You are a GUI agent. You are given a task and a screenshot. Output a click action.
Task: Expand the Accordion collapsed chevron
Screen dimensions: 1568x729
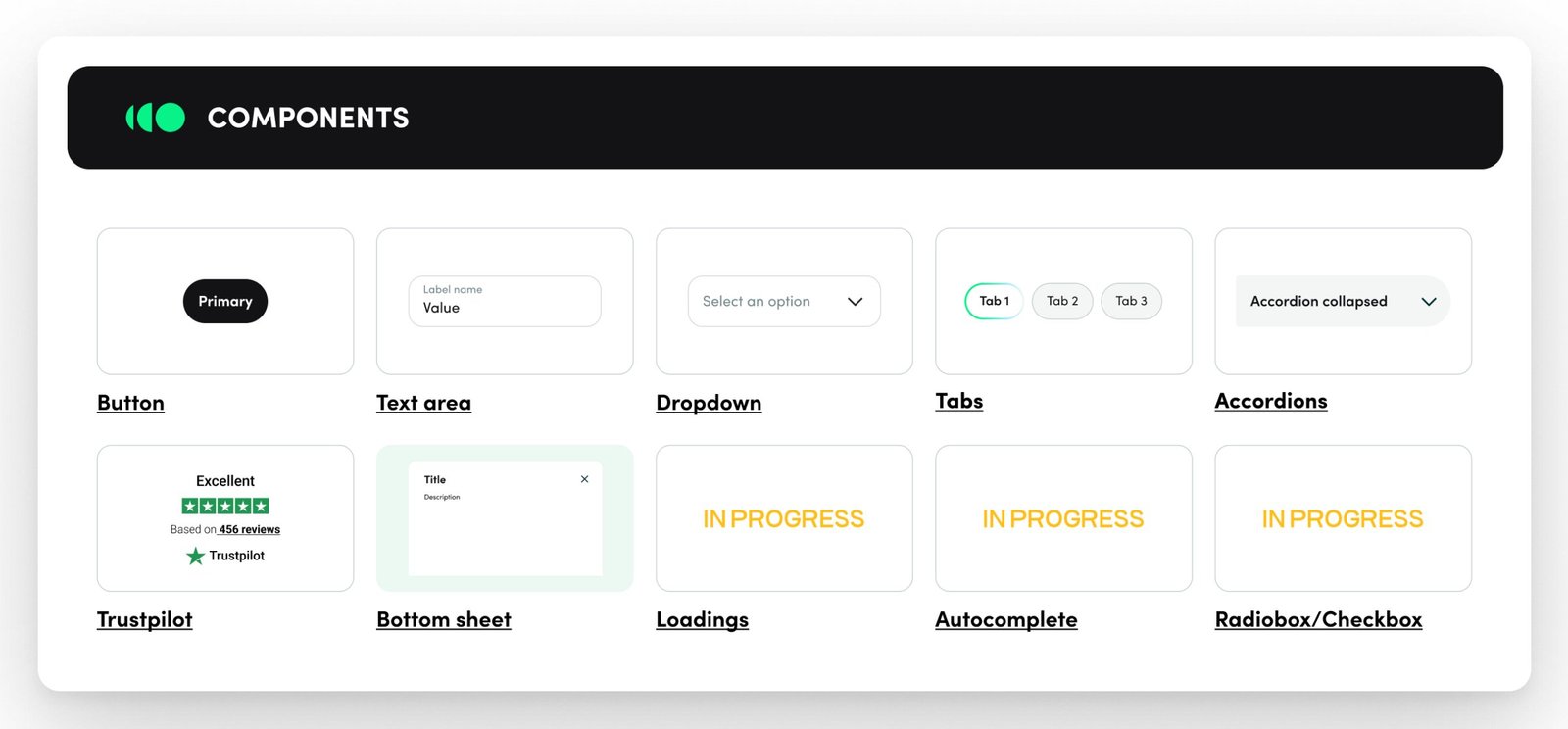[1429, 302]
